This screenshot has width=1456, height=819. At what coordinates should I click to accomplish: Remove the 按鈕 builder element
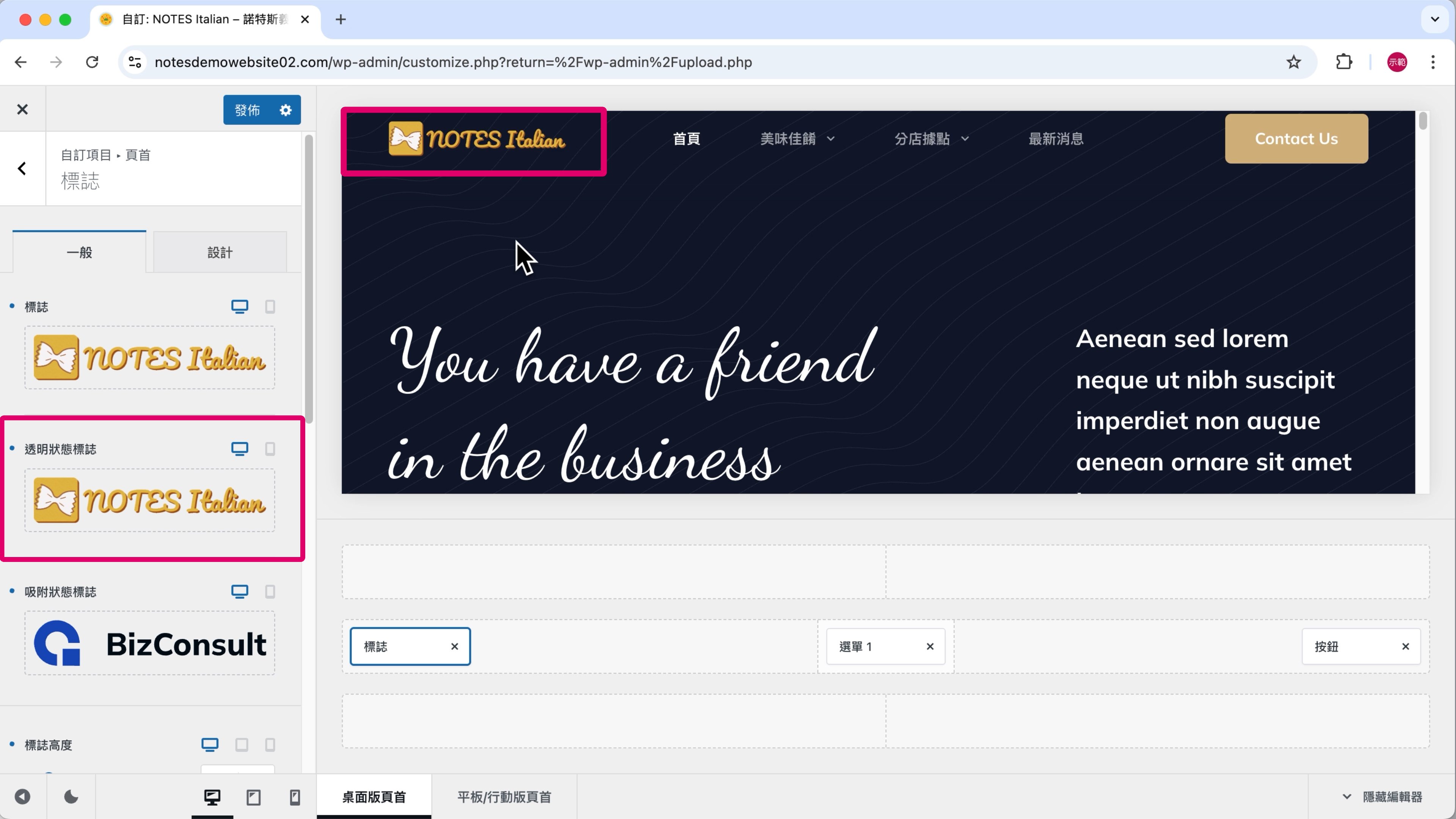click(1405, 646)
